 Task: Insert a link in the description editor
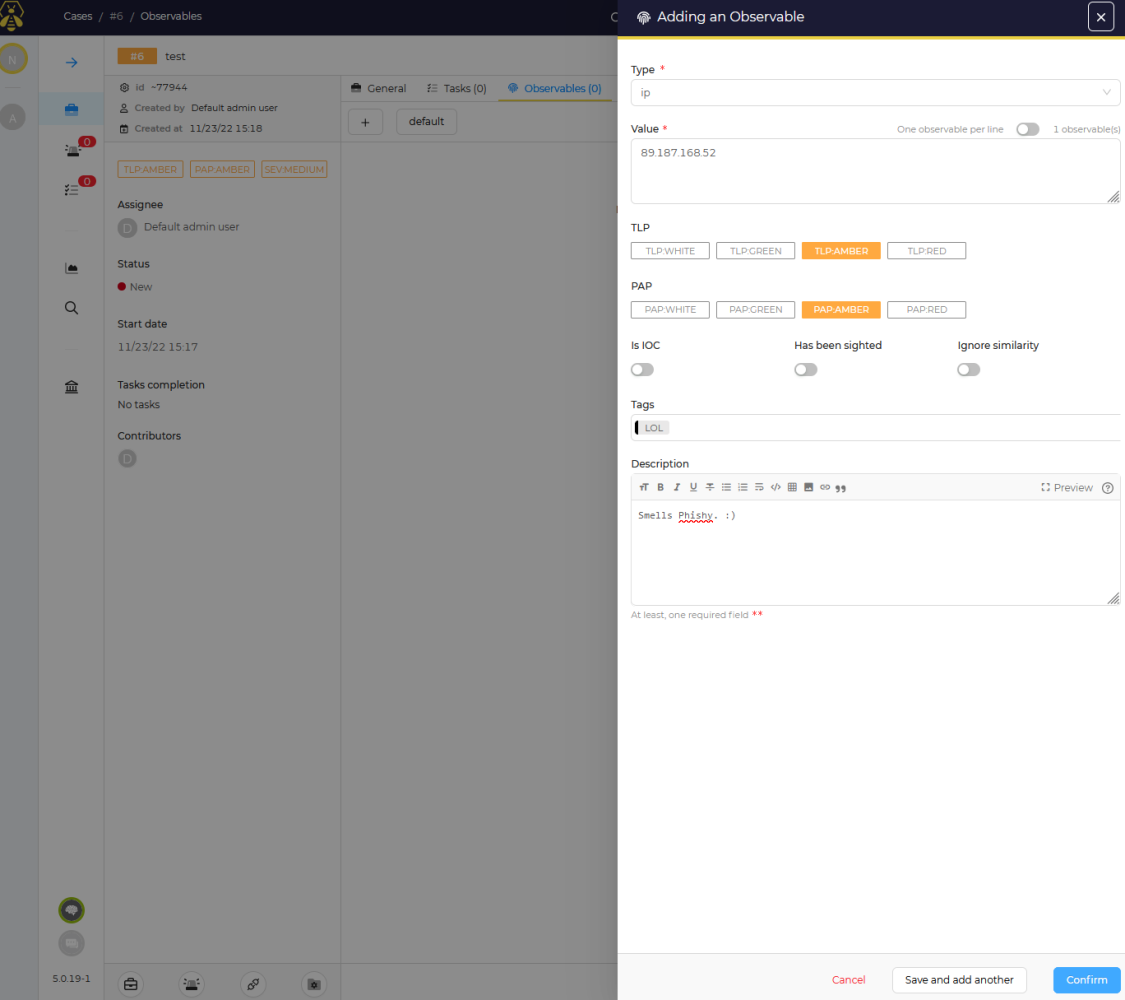point(825,487)
